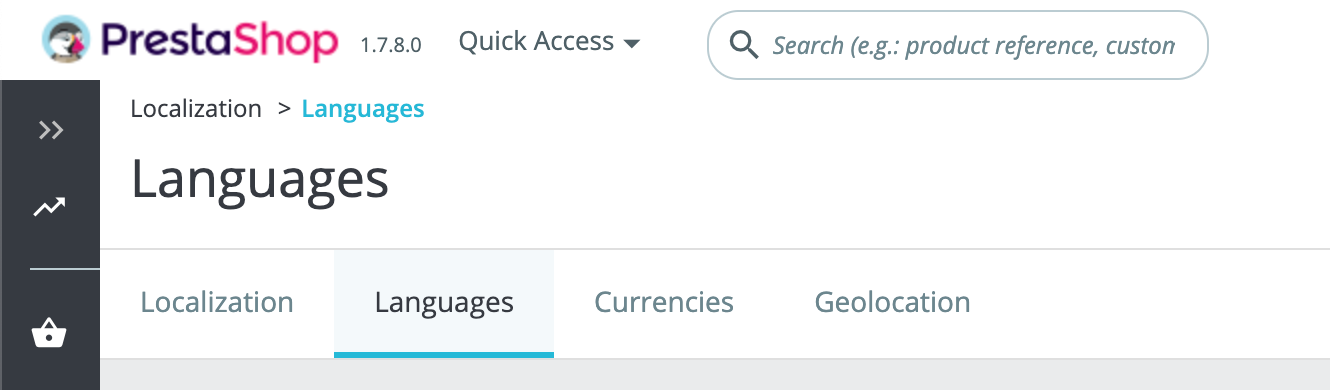
Task: Switch to the Localization tab
Action: point(217,302)
